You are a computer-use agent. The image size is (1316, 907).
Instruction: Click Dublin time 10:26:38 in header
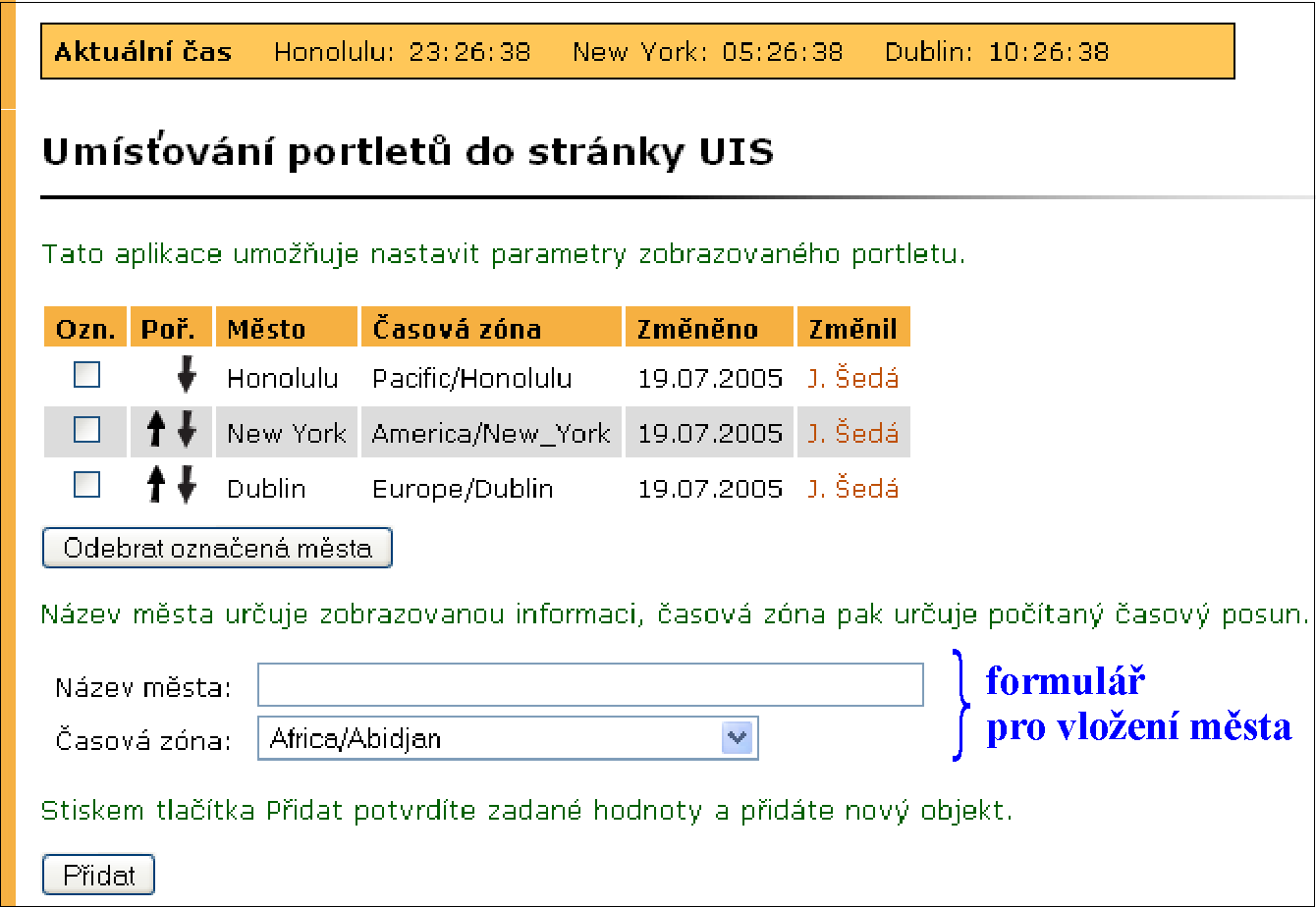1049,51
